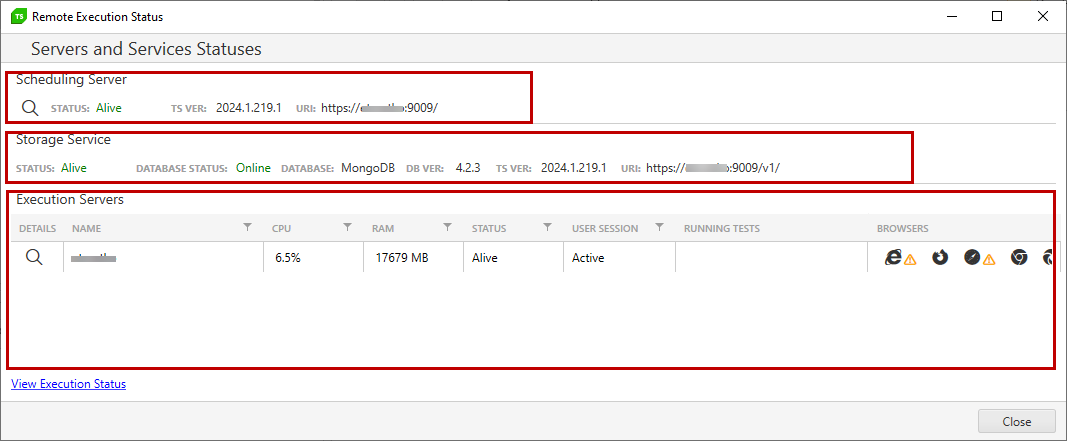Open filter for the Status column
The width and height of the screenshot is (1067, 441).
pos(547,227)
